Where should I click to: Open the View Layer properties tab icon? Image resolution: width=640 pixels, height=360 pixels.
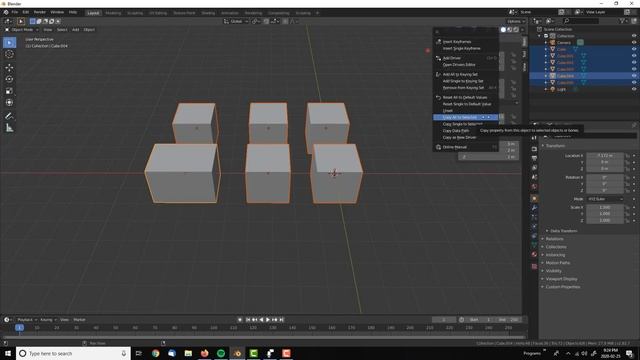(x=534, y=167)
